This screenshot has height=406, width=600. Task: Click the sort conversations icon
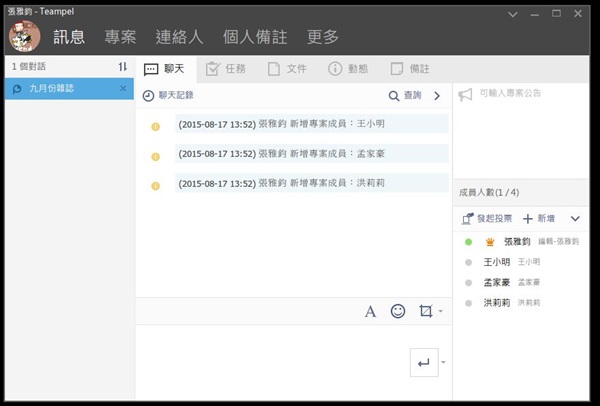[x=122, y=67]
